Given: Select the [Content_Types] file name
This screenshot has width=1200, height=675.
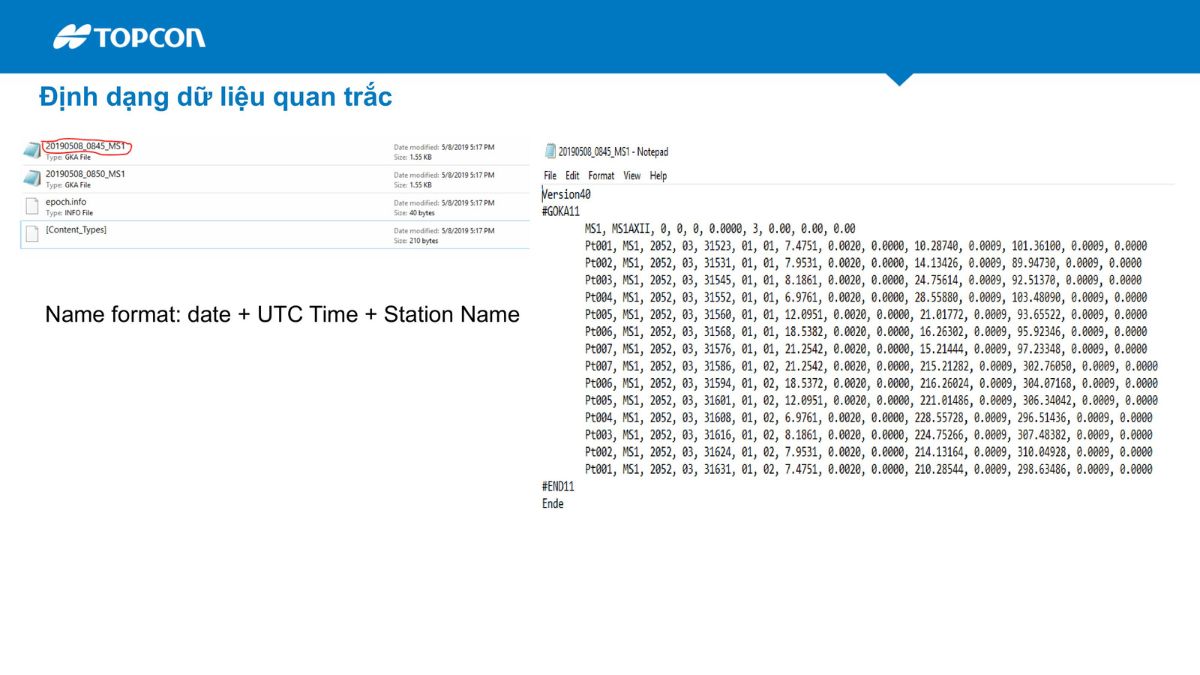Looking at the screenshot, I should (76, 230).
